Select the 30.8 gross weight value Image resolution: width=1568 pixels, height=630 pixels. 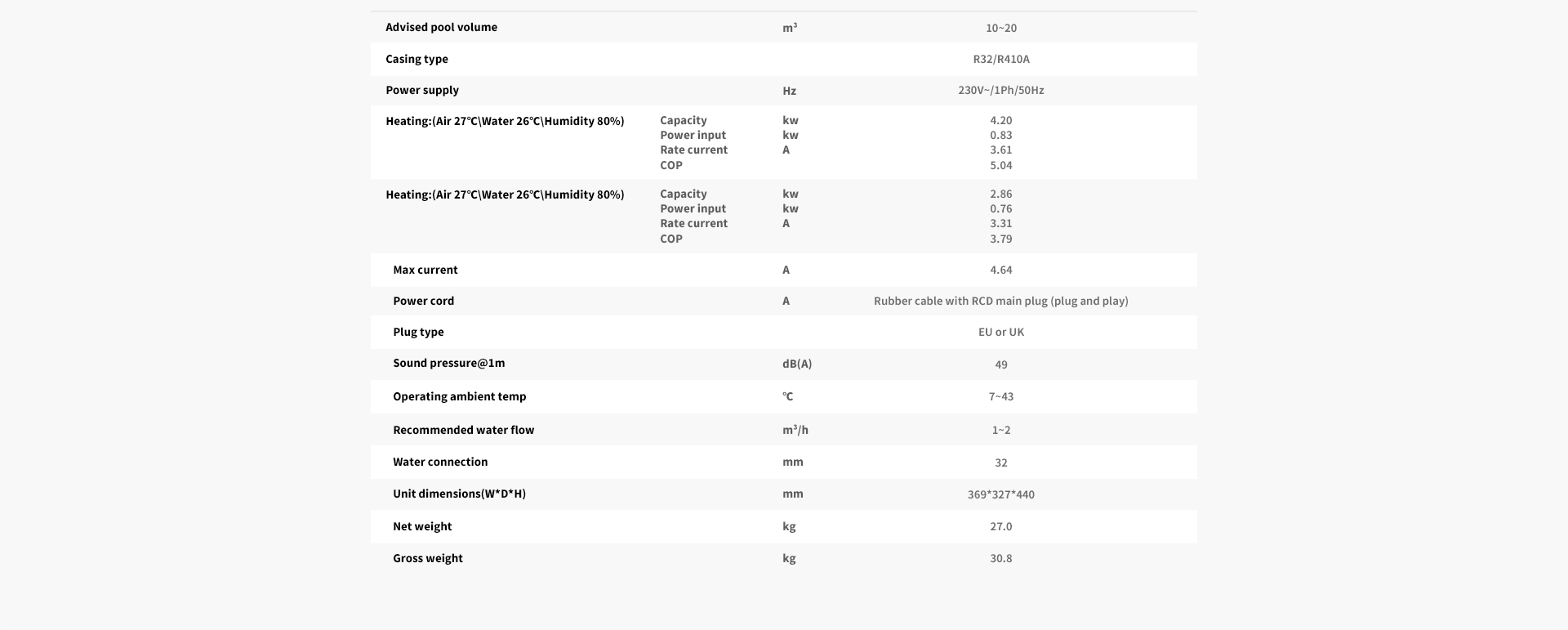click(x=1001, y=558)
